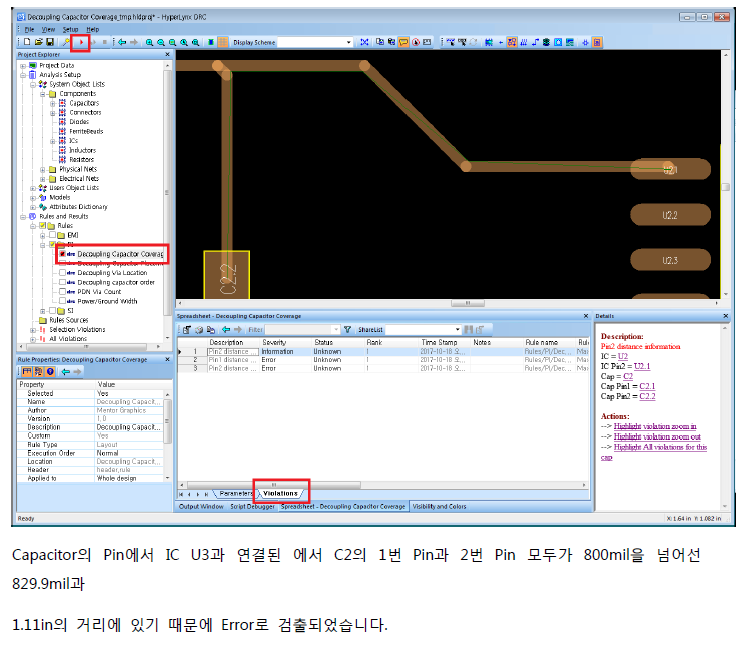742x651 pixels.
Task: Check the Power/Ground Width rule checkbox
Action: pos(62,300)
